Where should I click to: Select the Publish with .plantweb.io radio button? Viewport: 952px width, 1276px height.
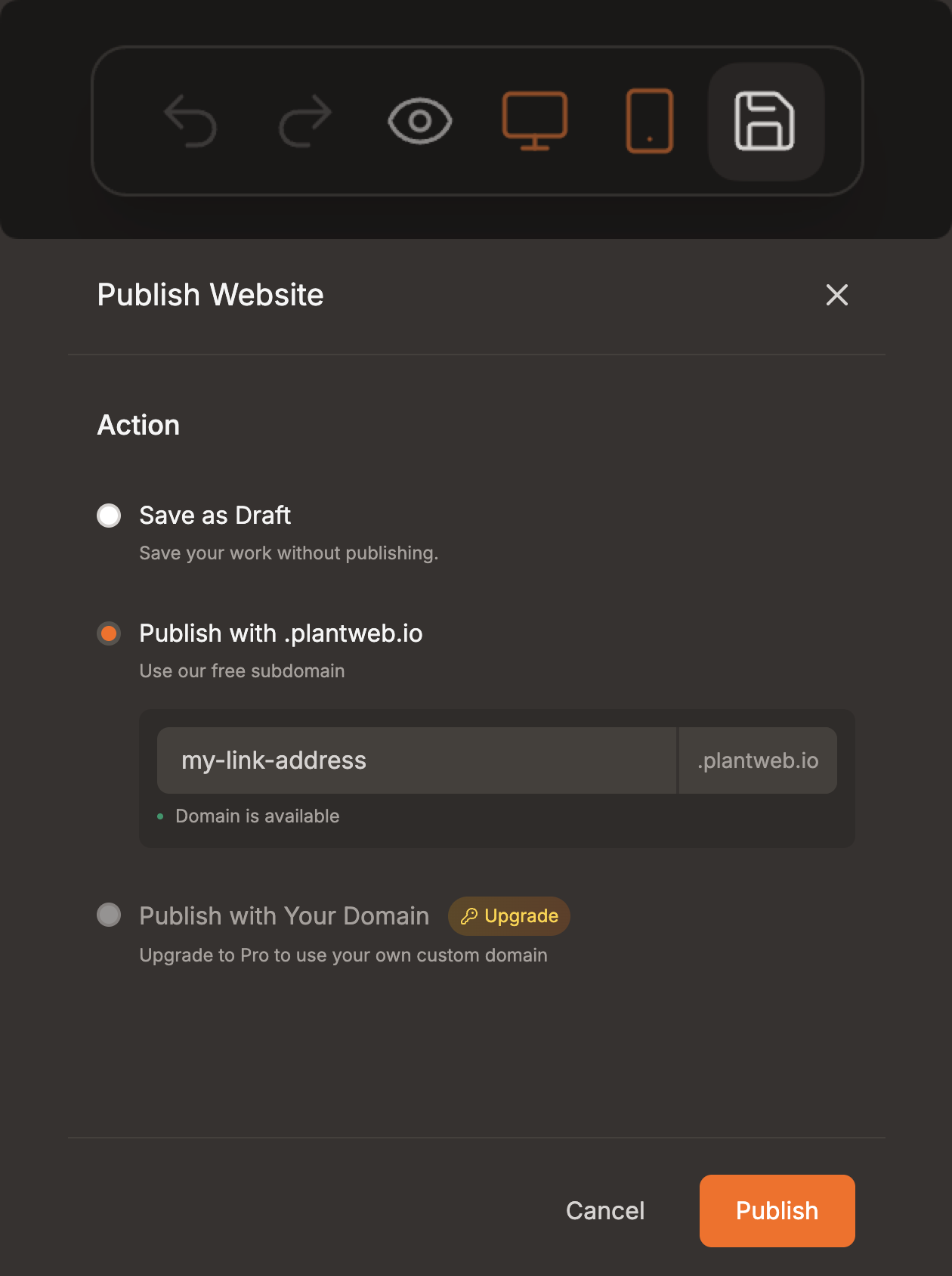coord(109,633)
